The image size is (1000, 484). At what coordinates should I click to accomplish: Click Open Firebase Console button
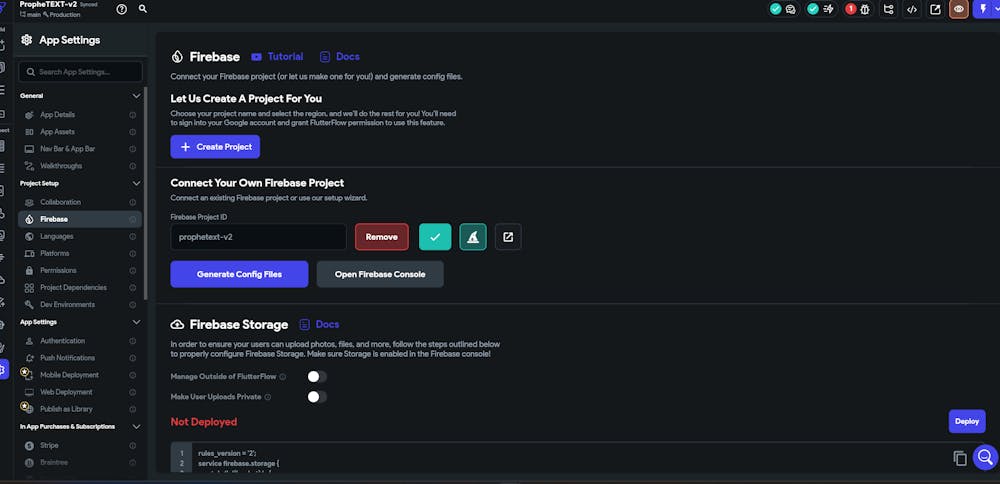click(x=380, y=274)
